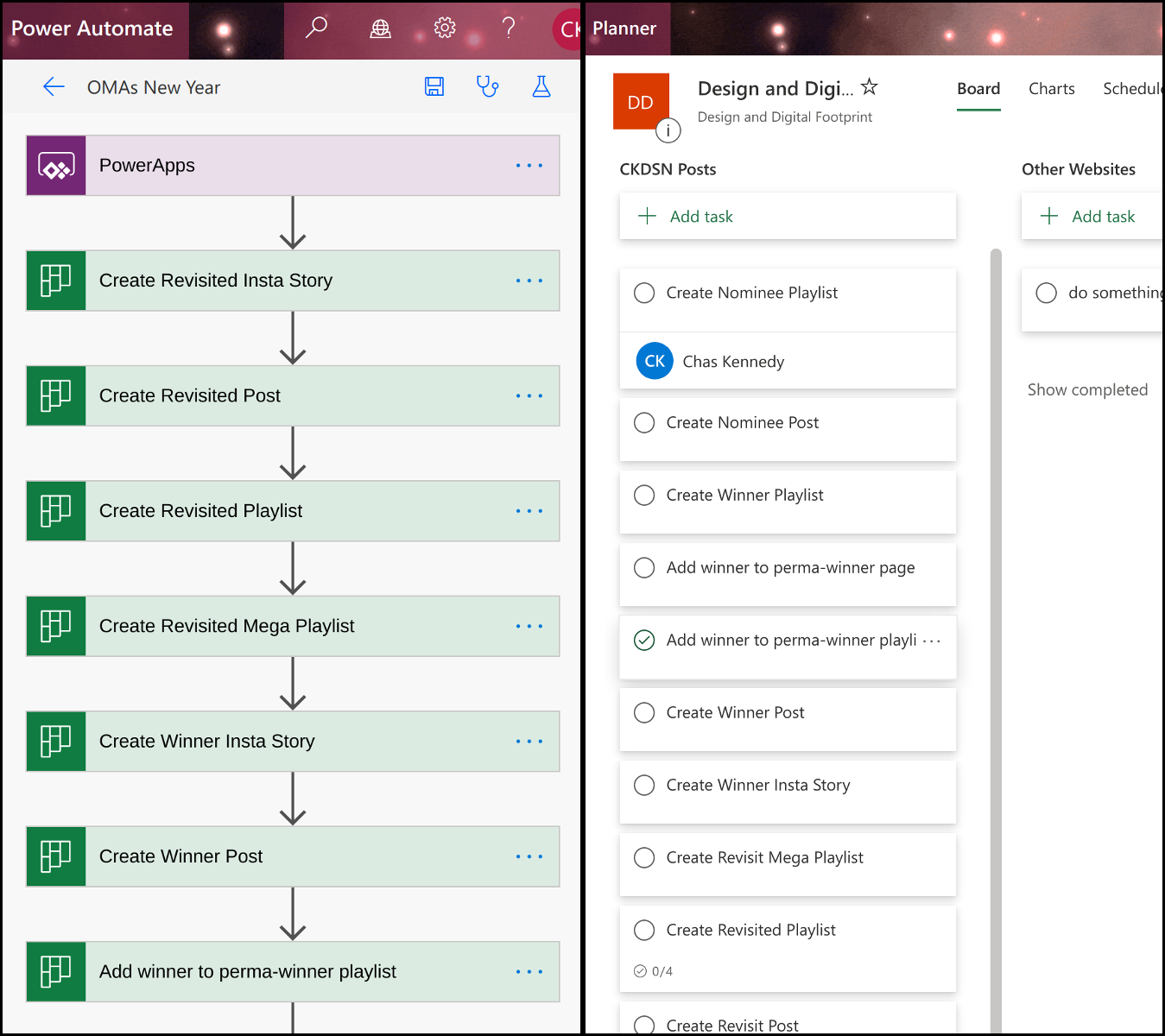Mark Create Nominee Playlist task complete

click(644, 293)
